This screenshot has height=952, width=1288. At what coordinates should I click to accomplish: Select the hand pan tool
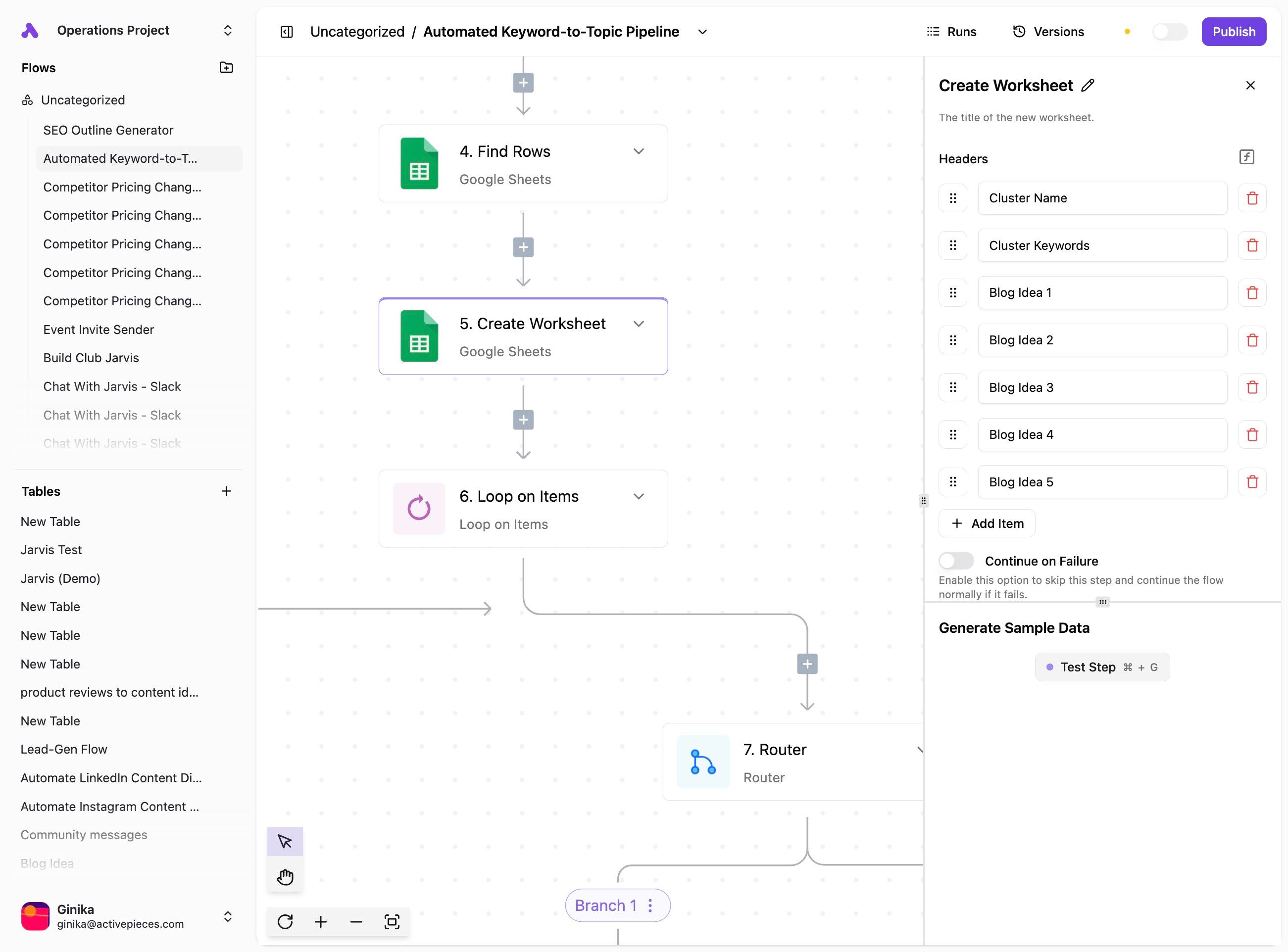pos(285,876)
